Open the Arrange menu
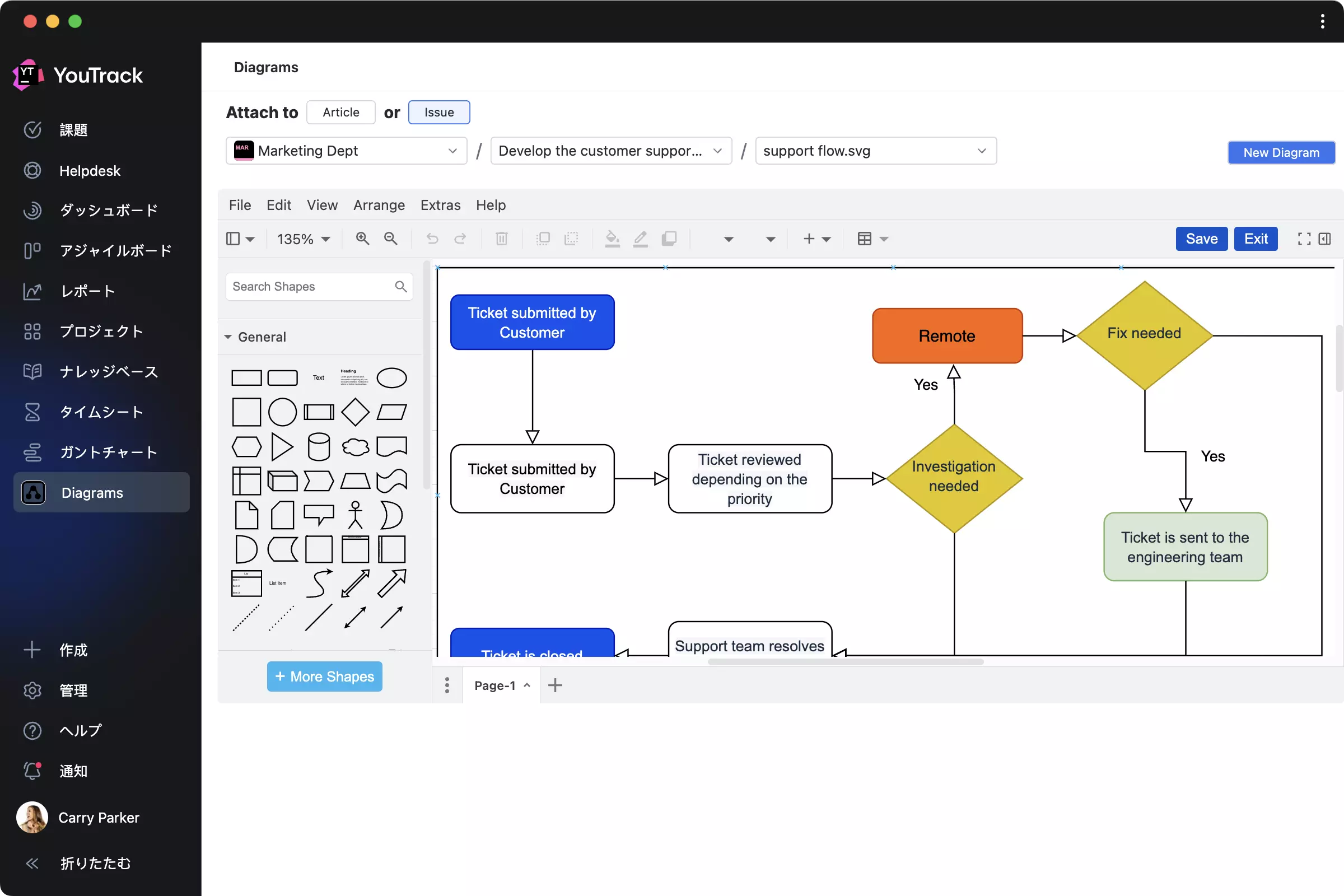 coord(379,205)
